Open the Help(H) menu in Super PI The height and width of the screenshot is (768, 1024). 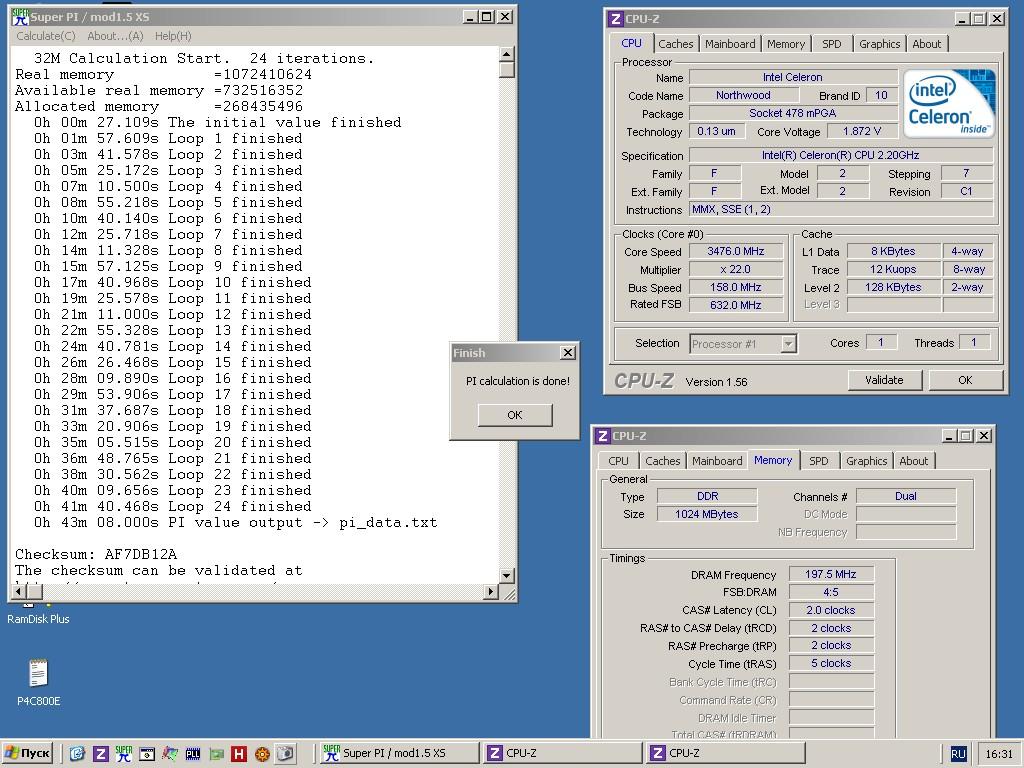173,36
